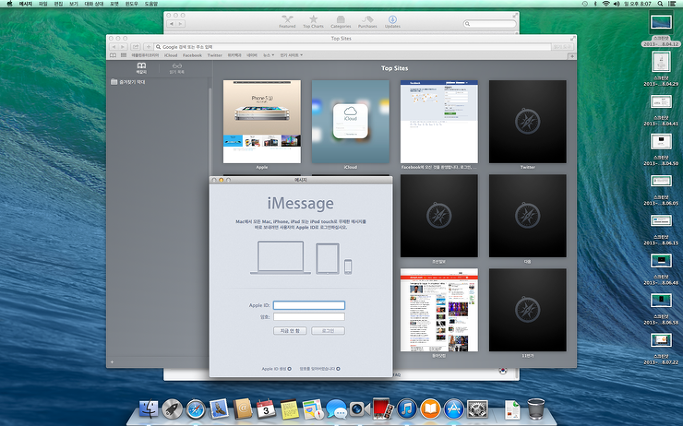The image size is (683, 426).
Task: Open Safari compass icon in dock
Action: coord(196,409)
